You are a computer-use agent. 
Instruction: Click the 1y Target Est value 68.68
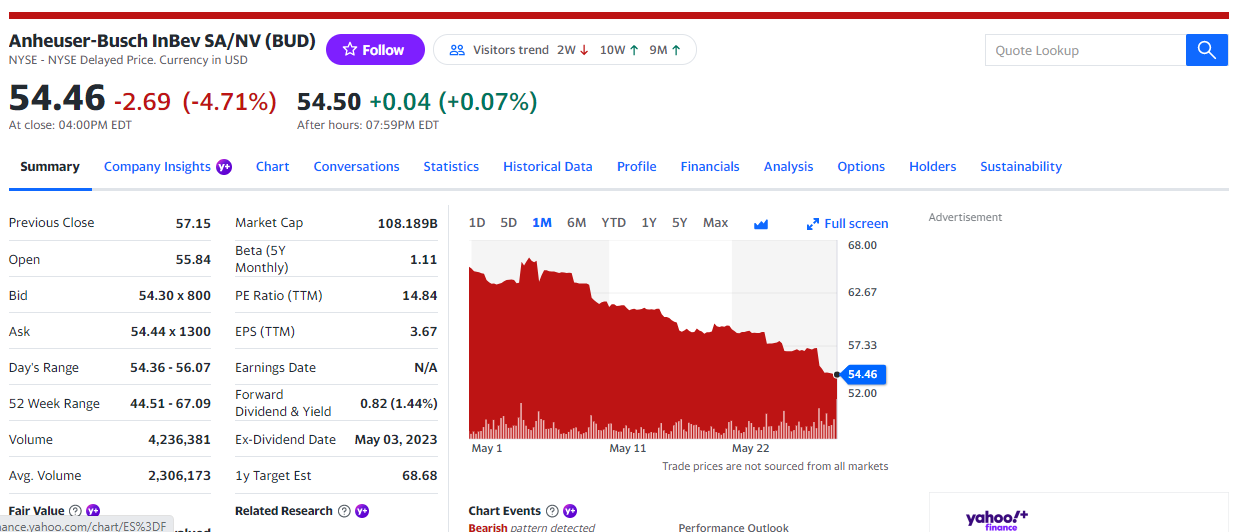420,476
